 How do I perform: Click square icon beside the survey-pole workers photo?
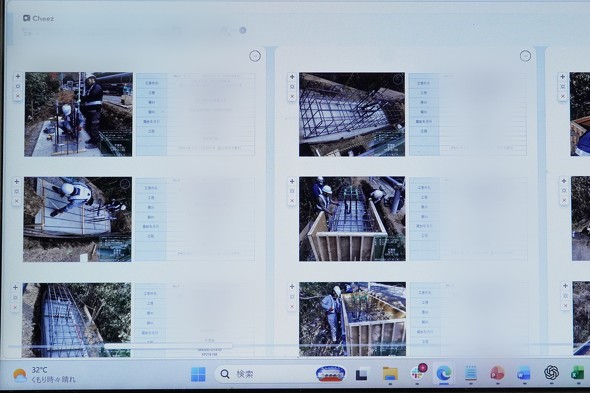18,87
